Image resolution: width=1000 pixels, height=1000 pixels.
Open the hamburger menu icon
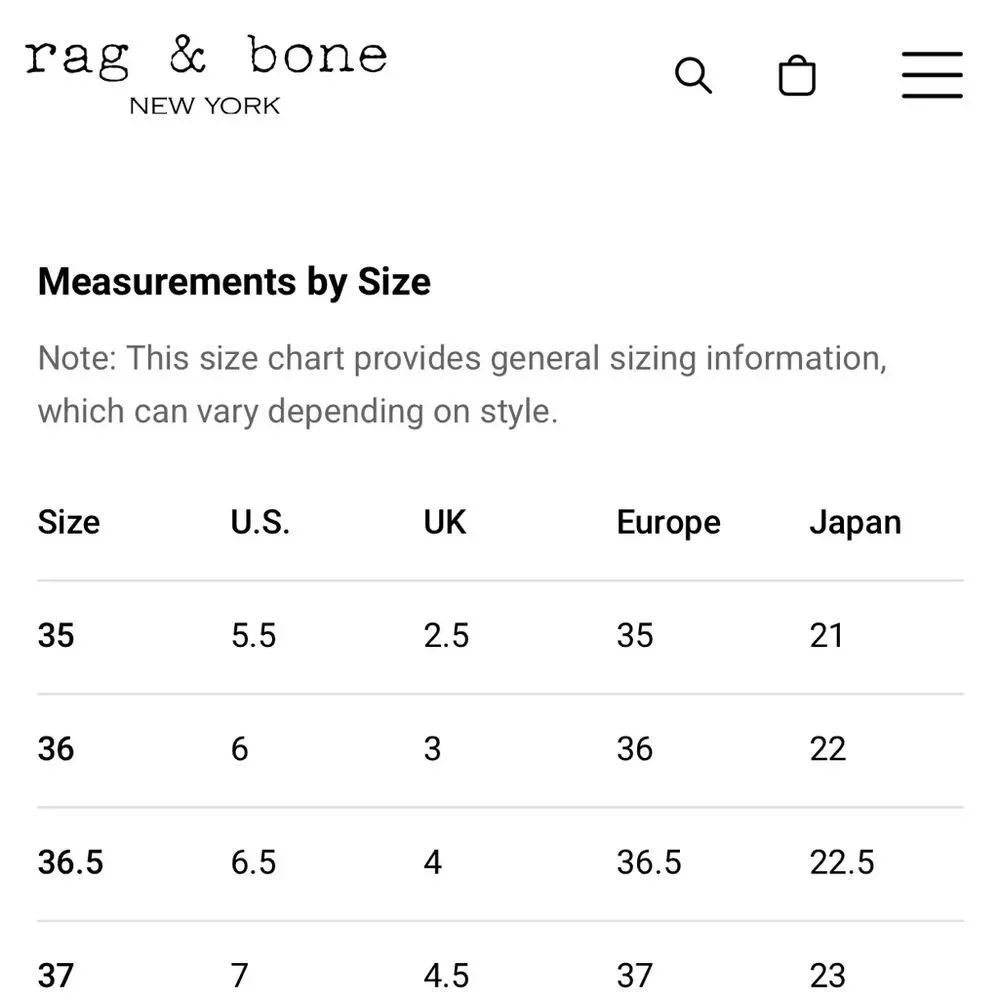click(932, 75)
